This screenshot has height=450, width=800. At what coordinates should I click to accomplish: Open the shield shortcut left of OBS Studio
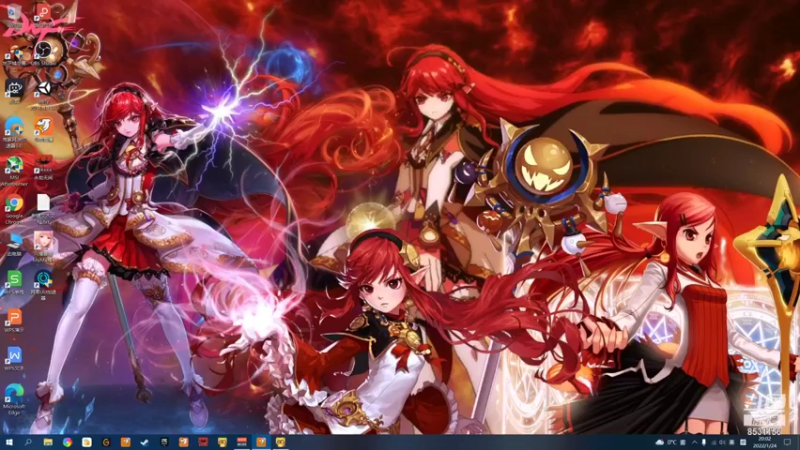point(14,54)
